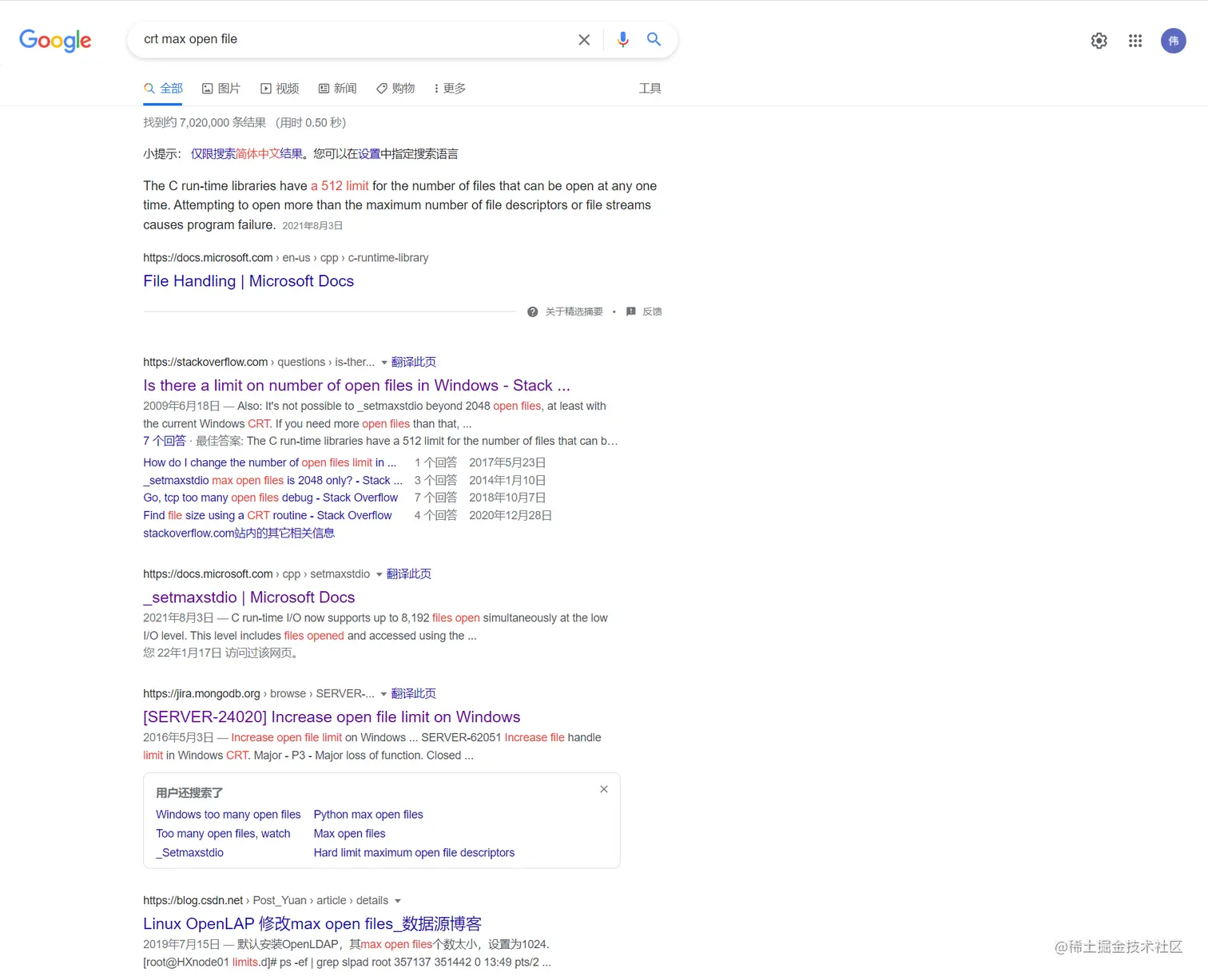Dismiss the 用户还搜索了 suggestions box
Image resolution: width=1208 pixels, height=980 pixels.
click(603, 788)
